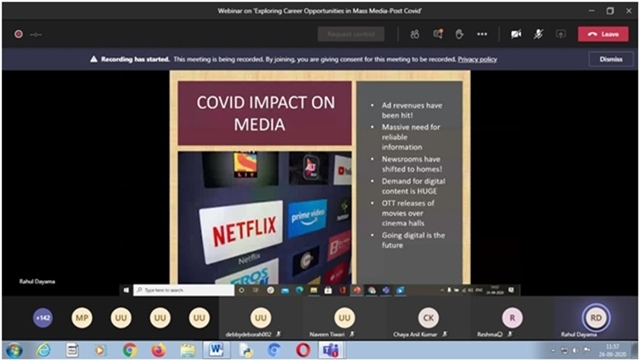This screenshot has height=361, width=640.
Task: Raise your hand in the meeting
Action: [459, 34]
